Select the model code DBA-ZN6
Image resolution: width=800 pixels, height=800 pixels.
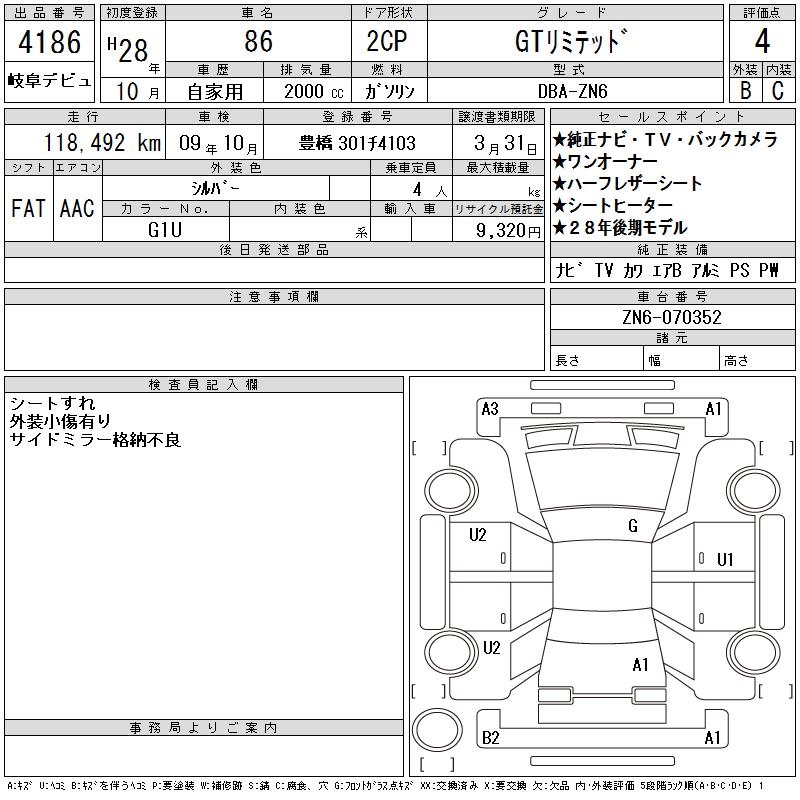[572, 91]
